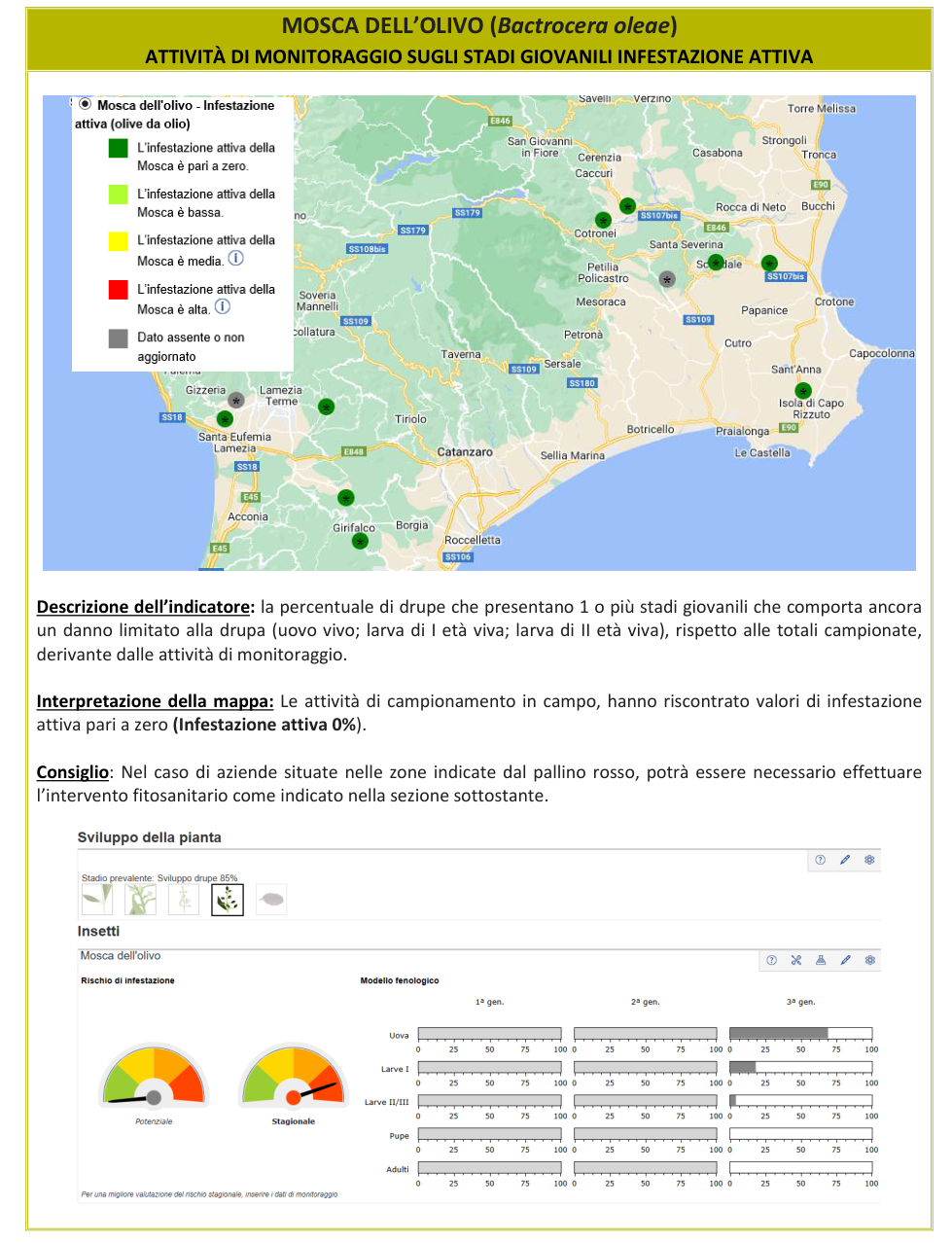This screenshot has height=1243, width=952.
Task: Click 'Consiglio' underlined heading
Action: [x=73, y=772]
